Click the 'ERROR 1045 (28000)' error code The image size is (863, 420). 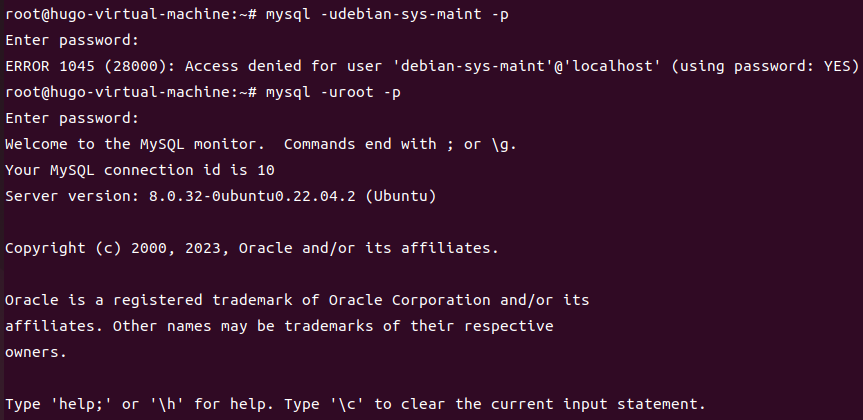(90, 66)
